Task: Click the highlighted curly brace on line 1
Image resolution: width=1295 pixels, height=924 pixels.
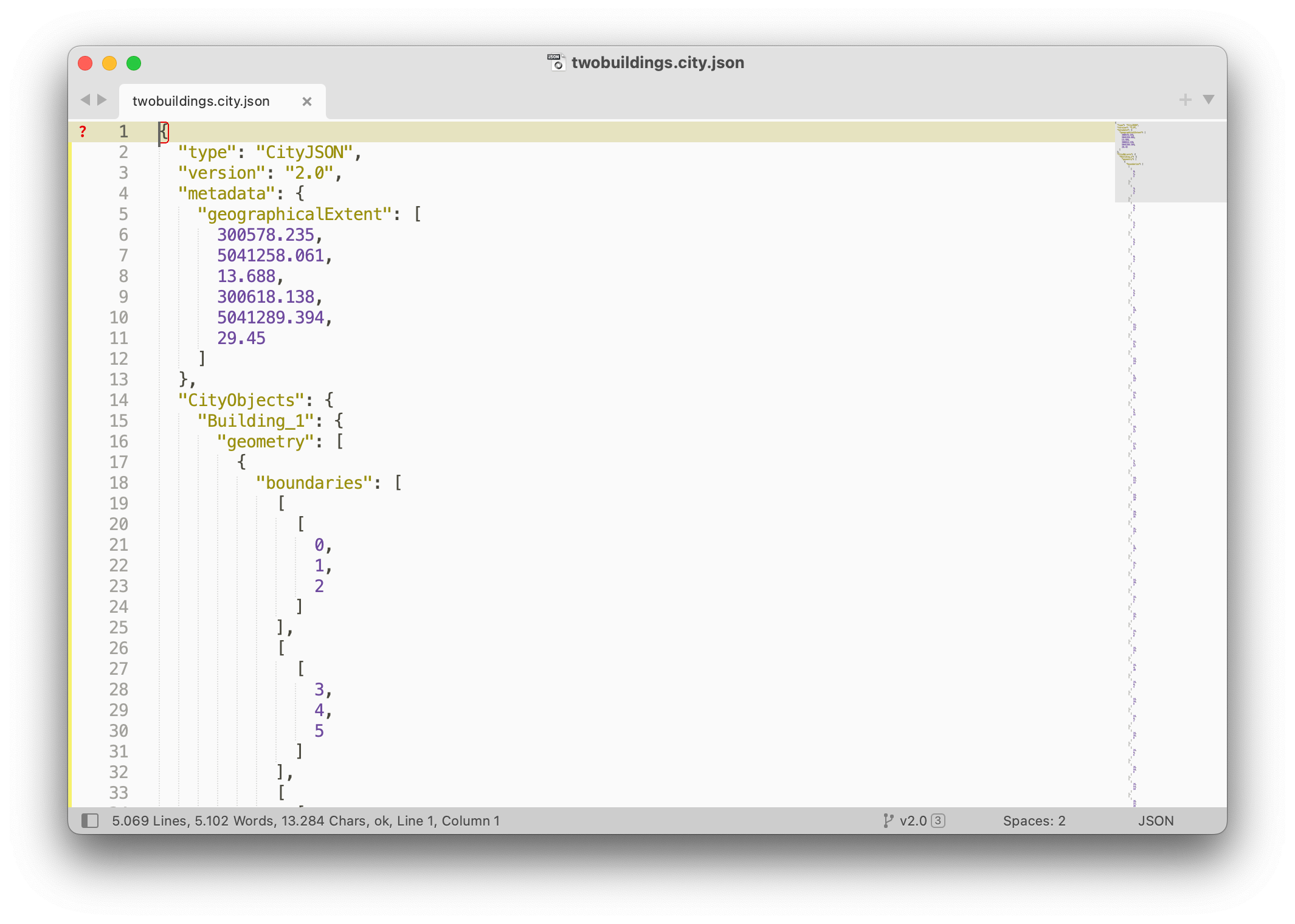Action: point(162,131)
